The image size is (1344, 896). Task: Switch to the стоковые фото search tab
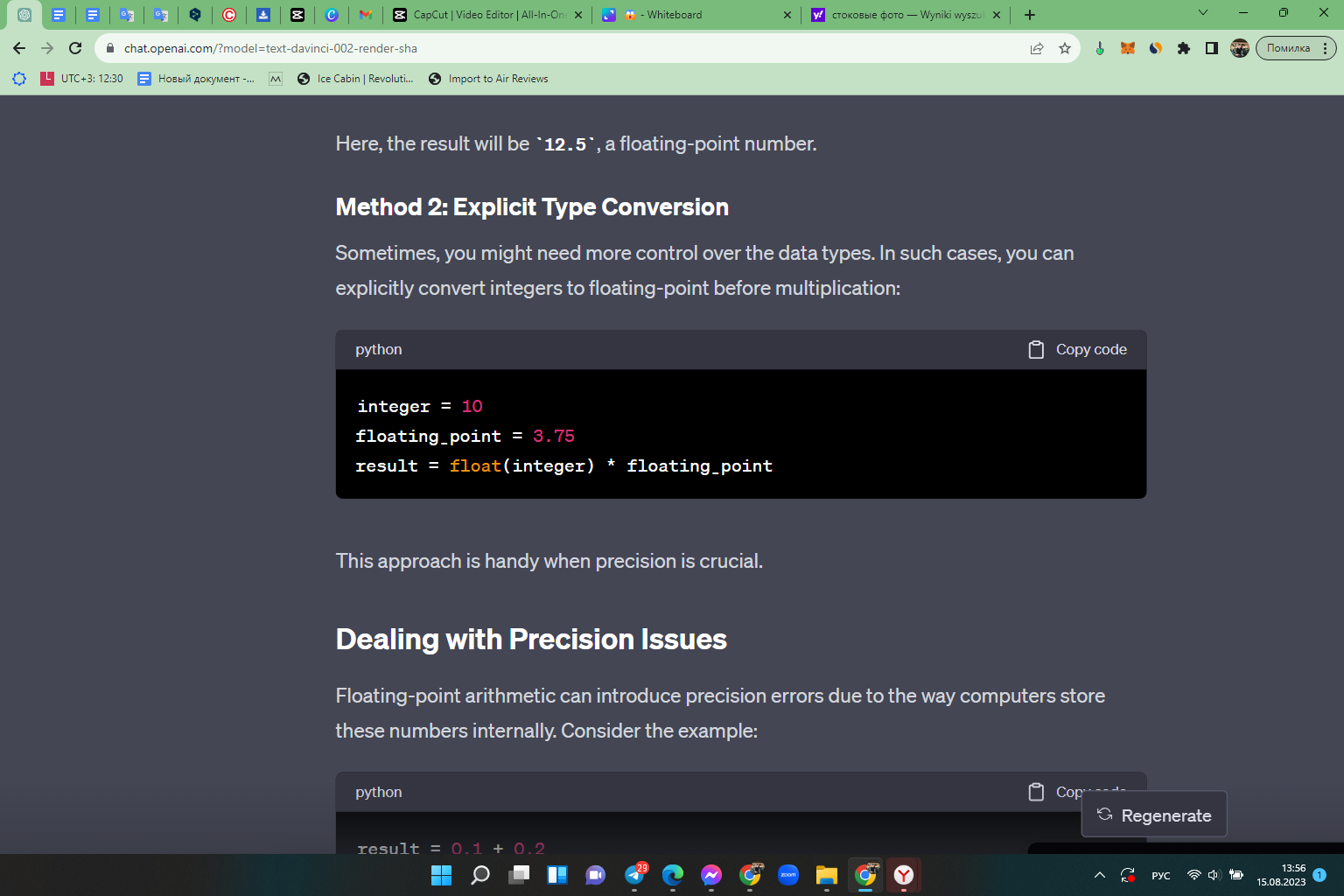[x=901, y=15]
